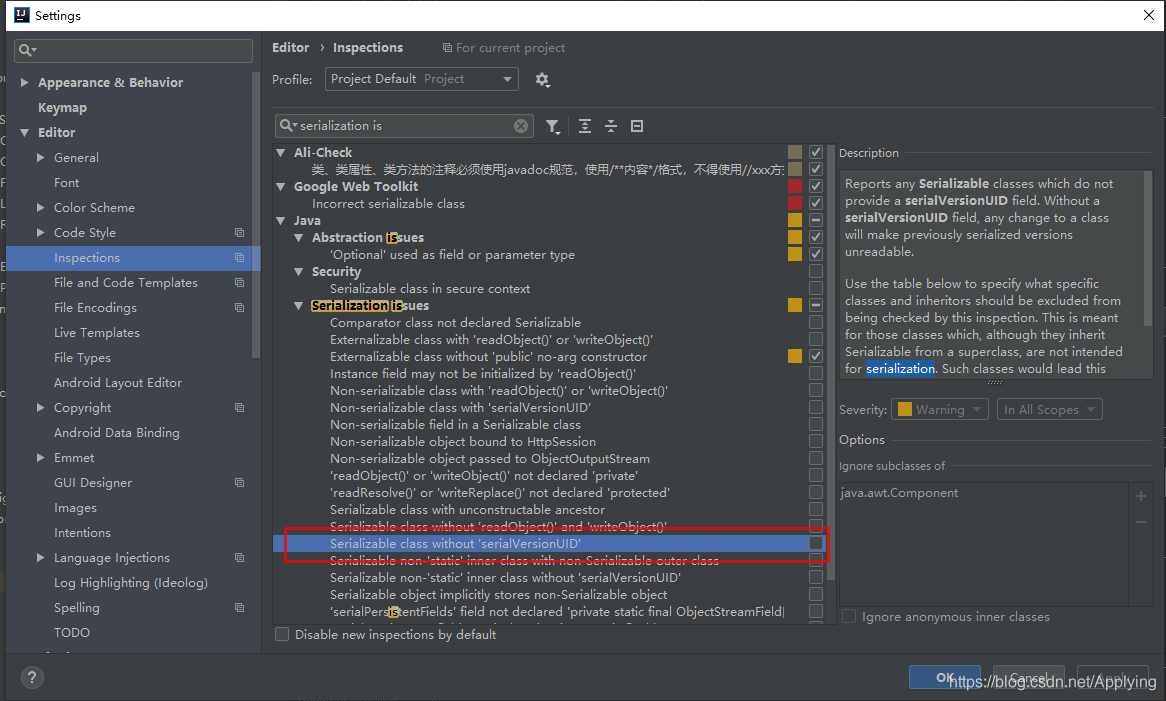Toggle the Ali-Check group checkbox
Viewport: 1166px width, 701px height.
[816, 152]
